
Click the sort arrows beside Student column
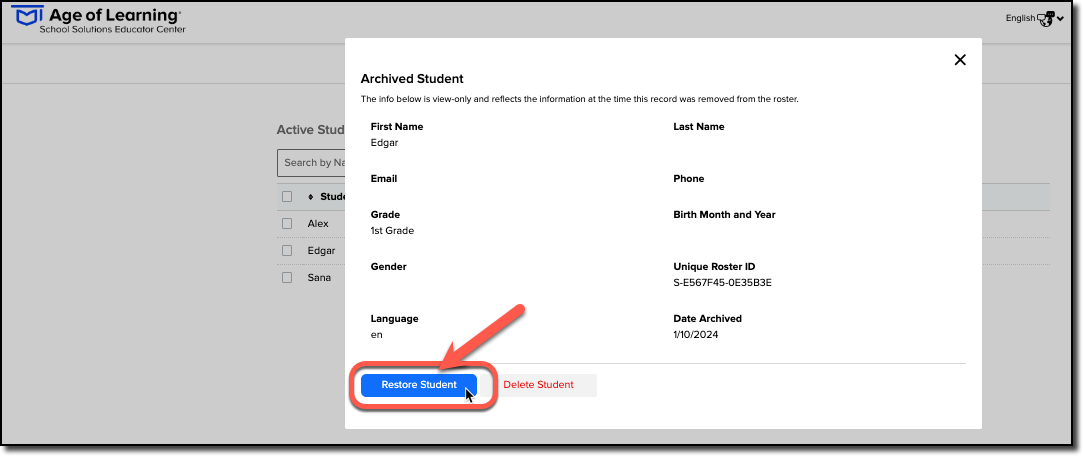click(x=311, y=197)
